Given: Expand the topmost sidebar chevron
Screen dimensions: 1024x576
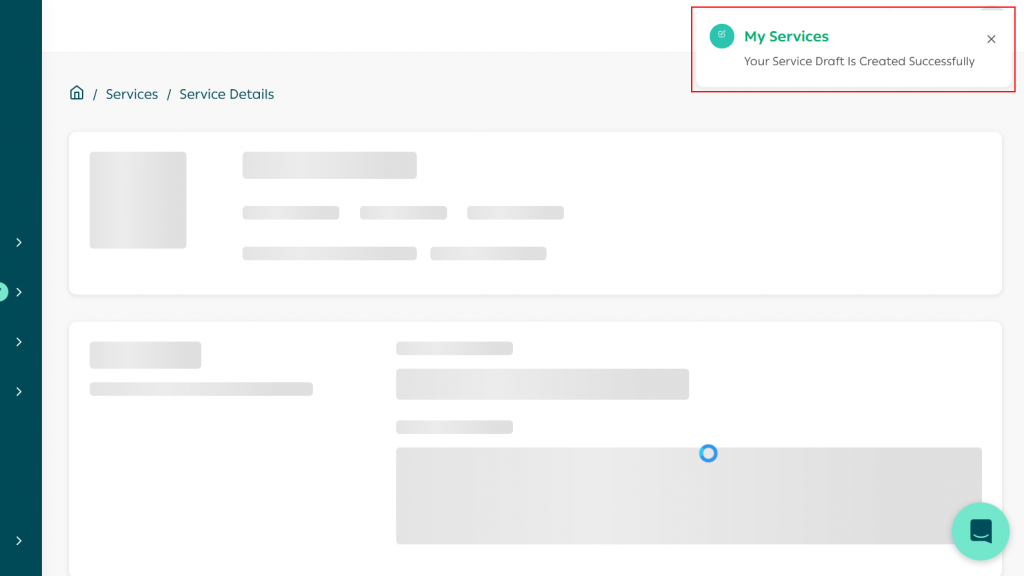Looking at the screenshot, I should pyautogui.click(x=19, y=242).
